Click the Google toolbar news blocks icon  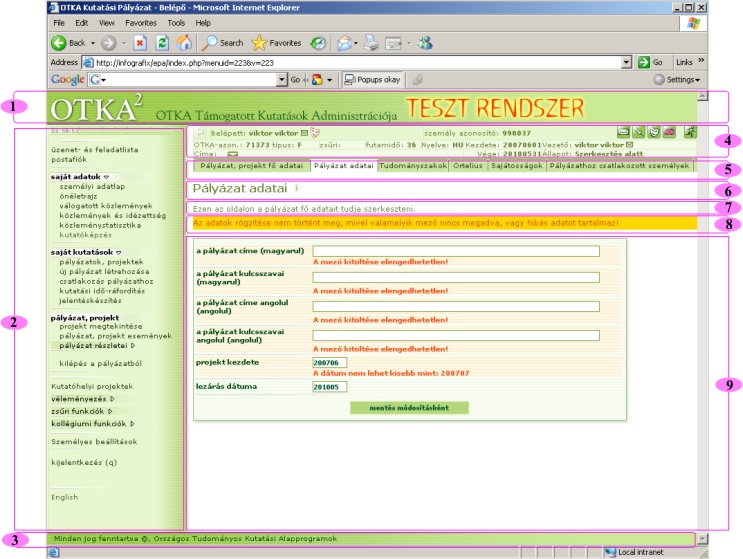(x=317, y=80)
